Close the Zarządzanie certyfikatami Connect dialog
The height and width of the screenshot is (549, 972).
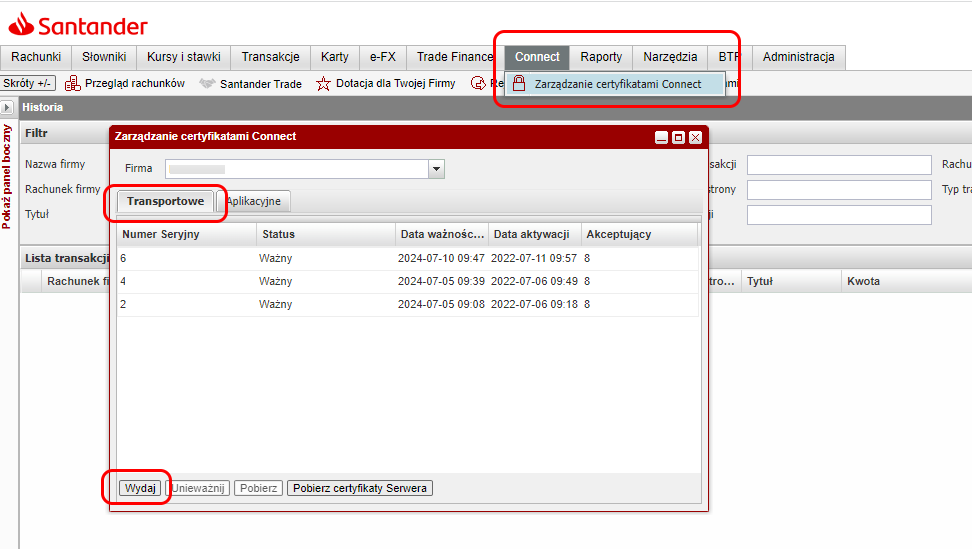[x=696, y=138]
